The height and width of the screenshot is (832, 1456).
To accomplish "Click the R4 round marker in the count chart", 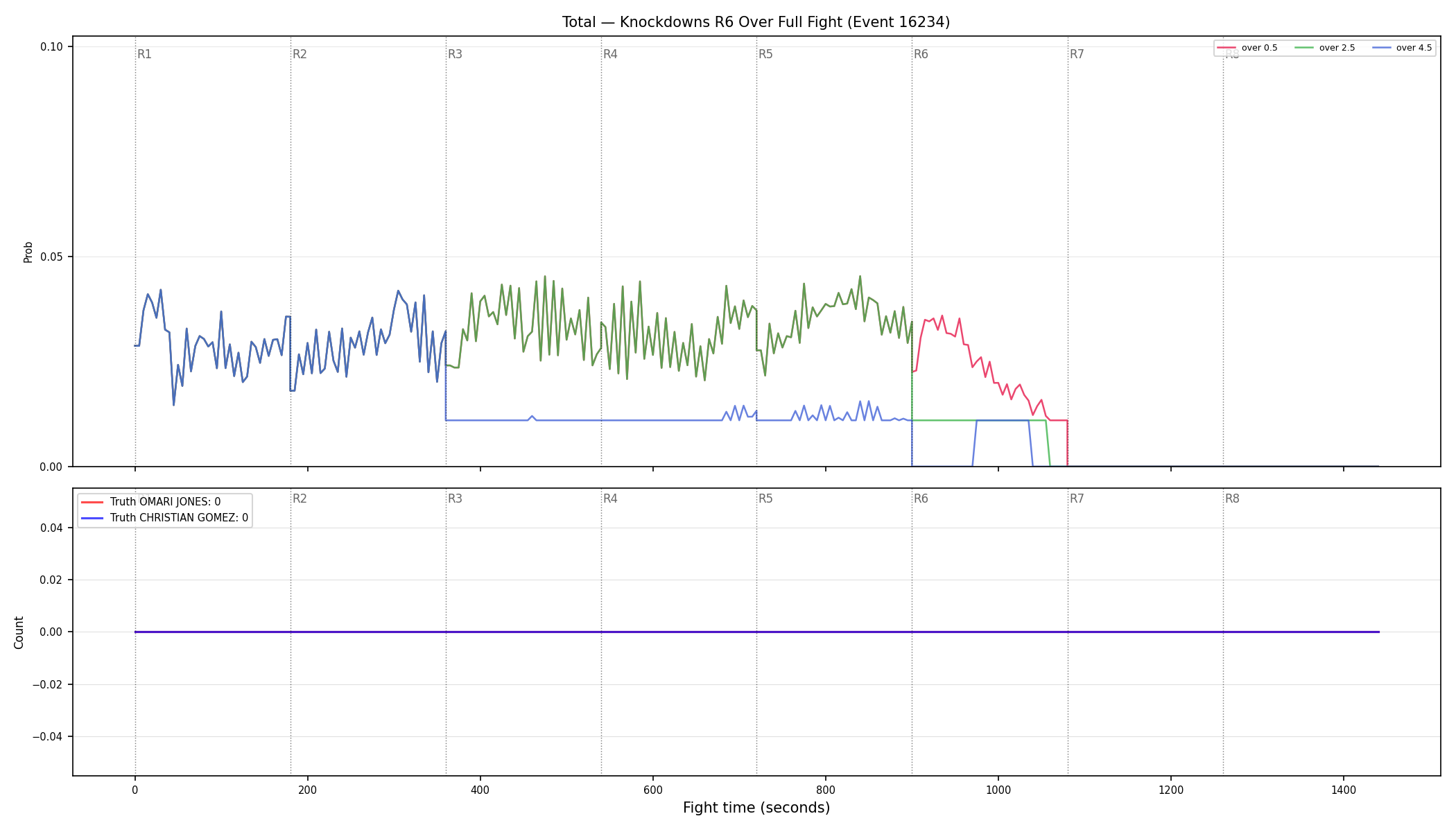I will pyautogui.click(x=610, y=499).
